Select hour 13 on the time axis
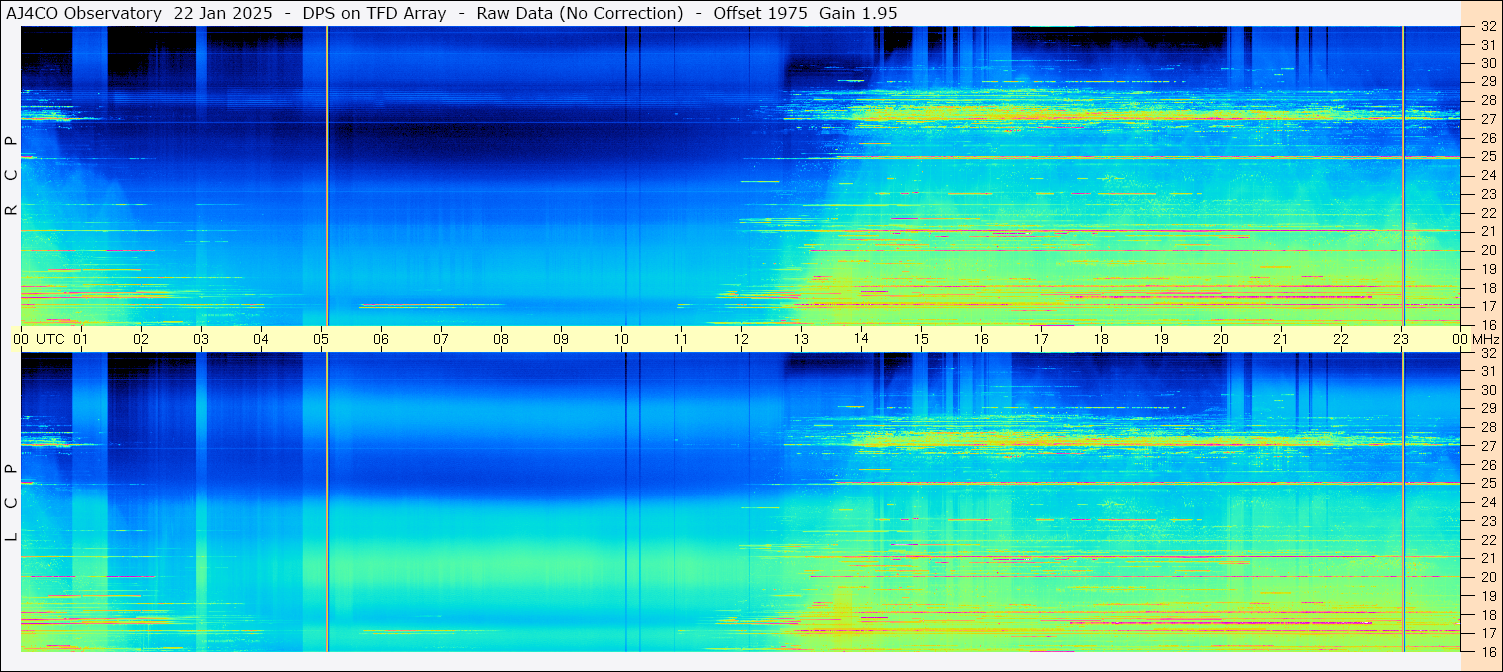Image resolution: width=1503 pixels, height=672 pixels. click(x=801, y=339)
